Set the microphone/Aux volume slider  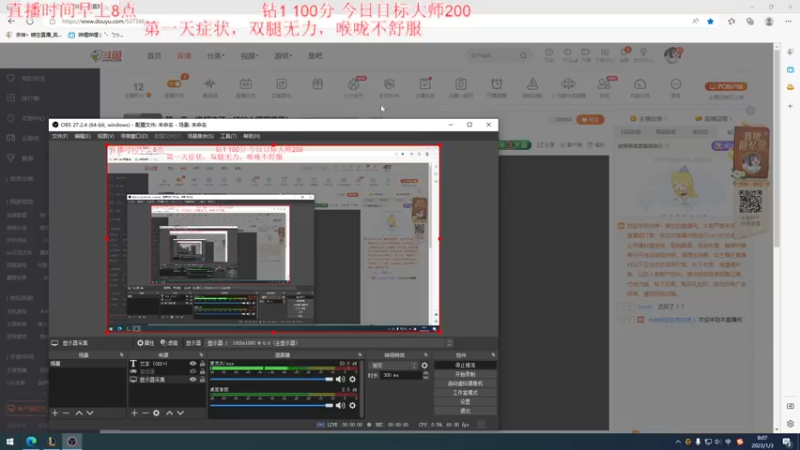pyautogui.click(x=271, y=379)
